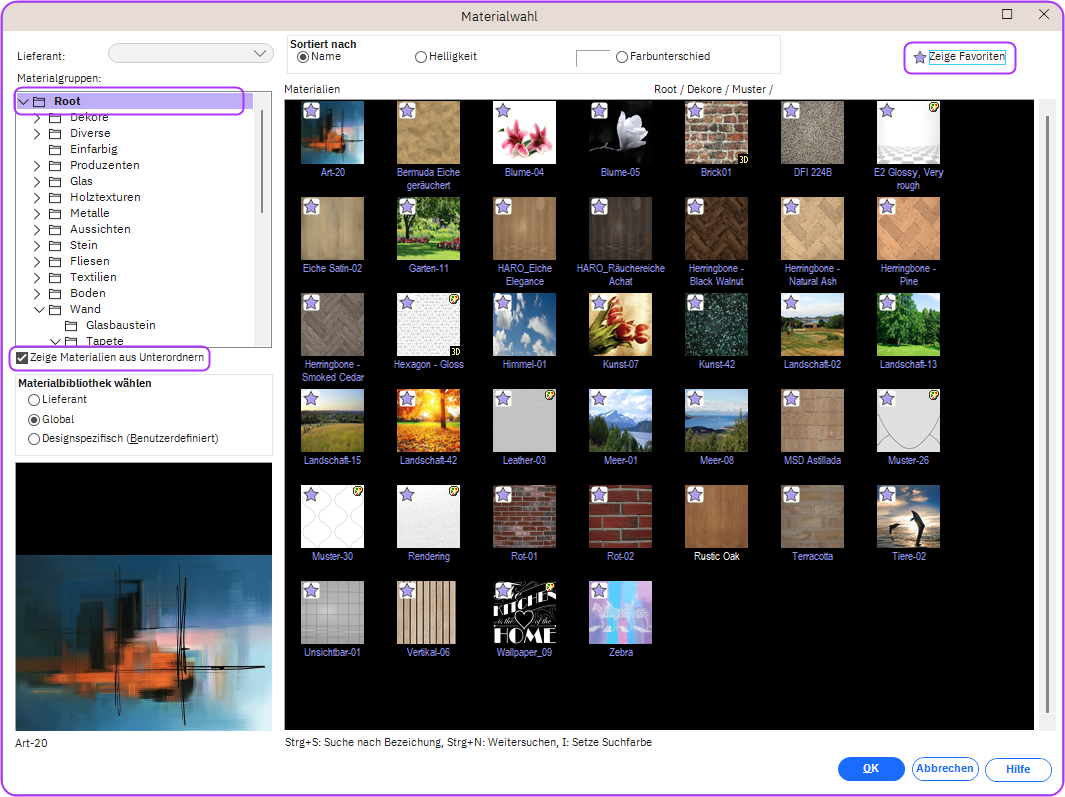Click the favorite star on Art-20 thumbnail
Screen dimensions: 1065x797
tap(311, 111)
